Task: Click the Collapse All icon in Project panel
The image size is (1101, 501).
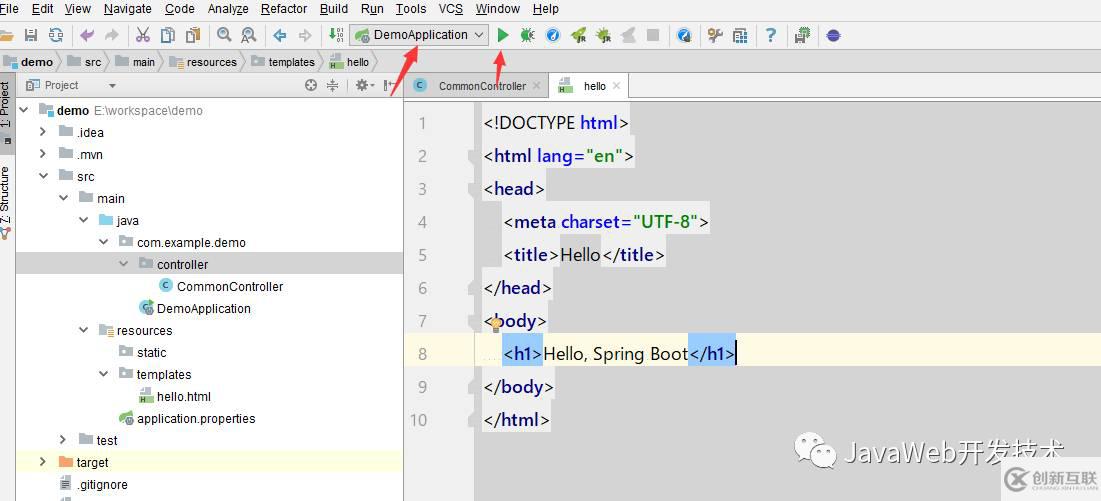Action: pyautogui.click(x=333, y=85)
